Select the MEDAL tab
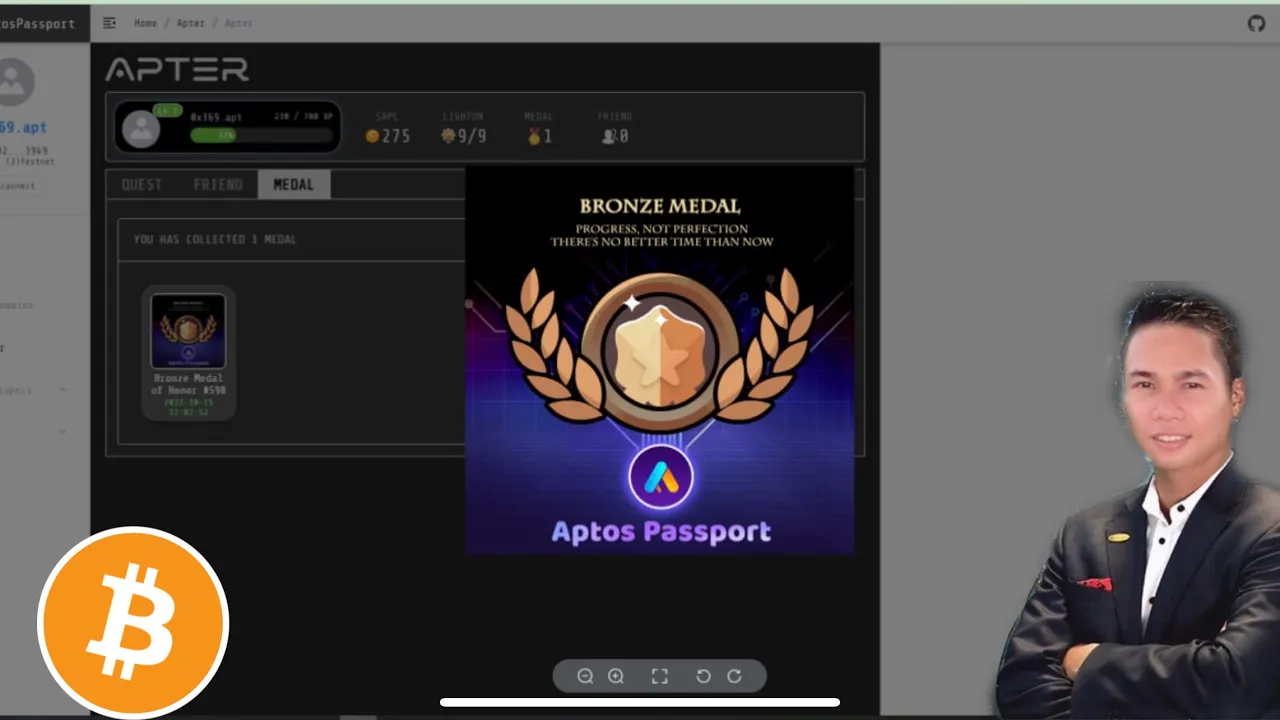This screenshot has width=1280, height=720. click(294, 184)
